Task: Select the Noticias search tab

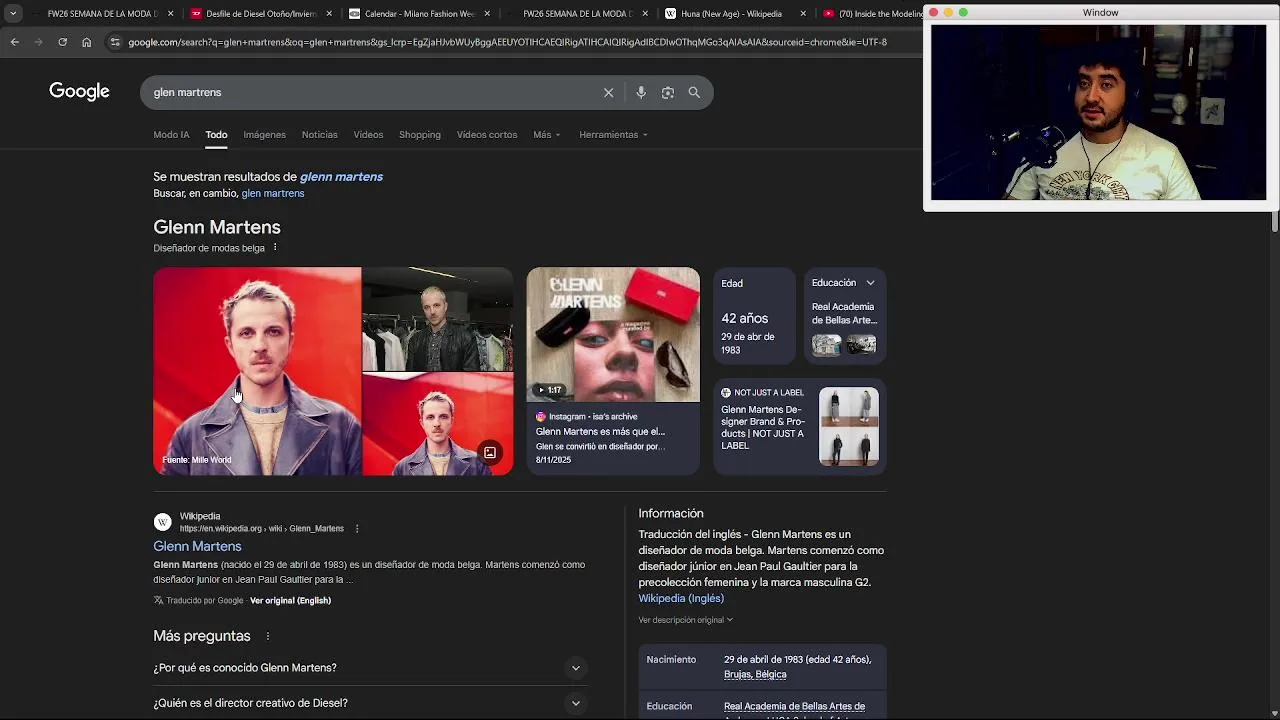Action: 319,134
